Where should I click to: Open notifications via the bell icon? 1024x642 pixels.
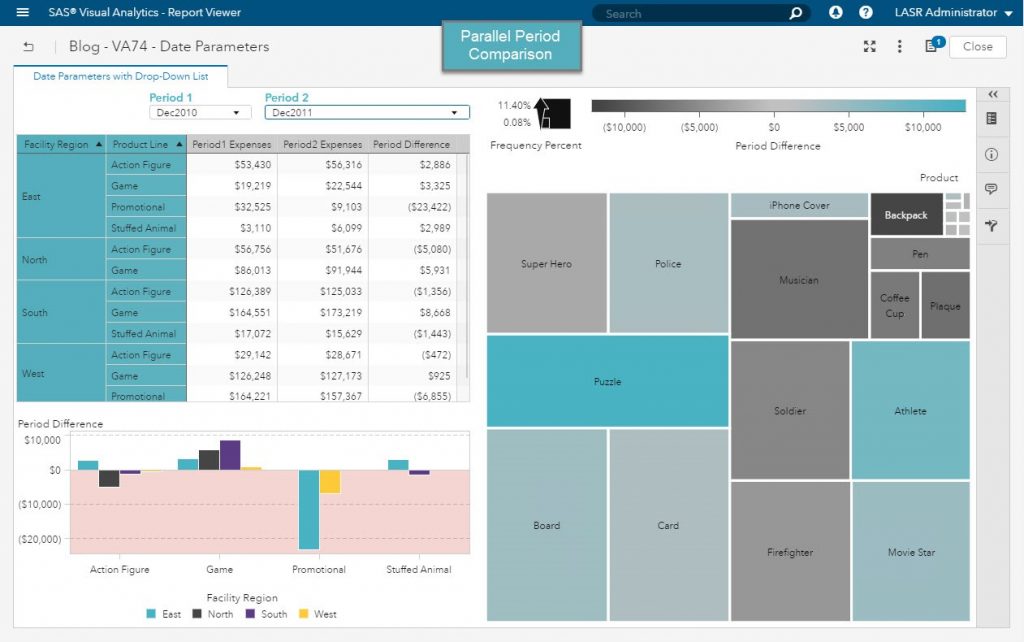pos(836,13)
